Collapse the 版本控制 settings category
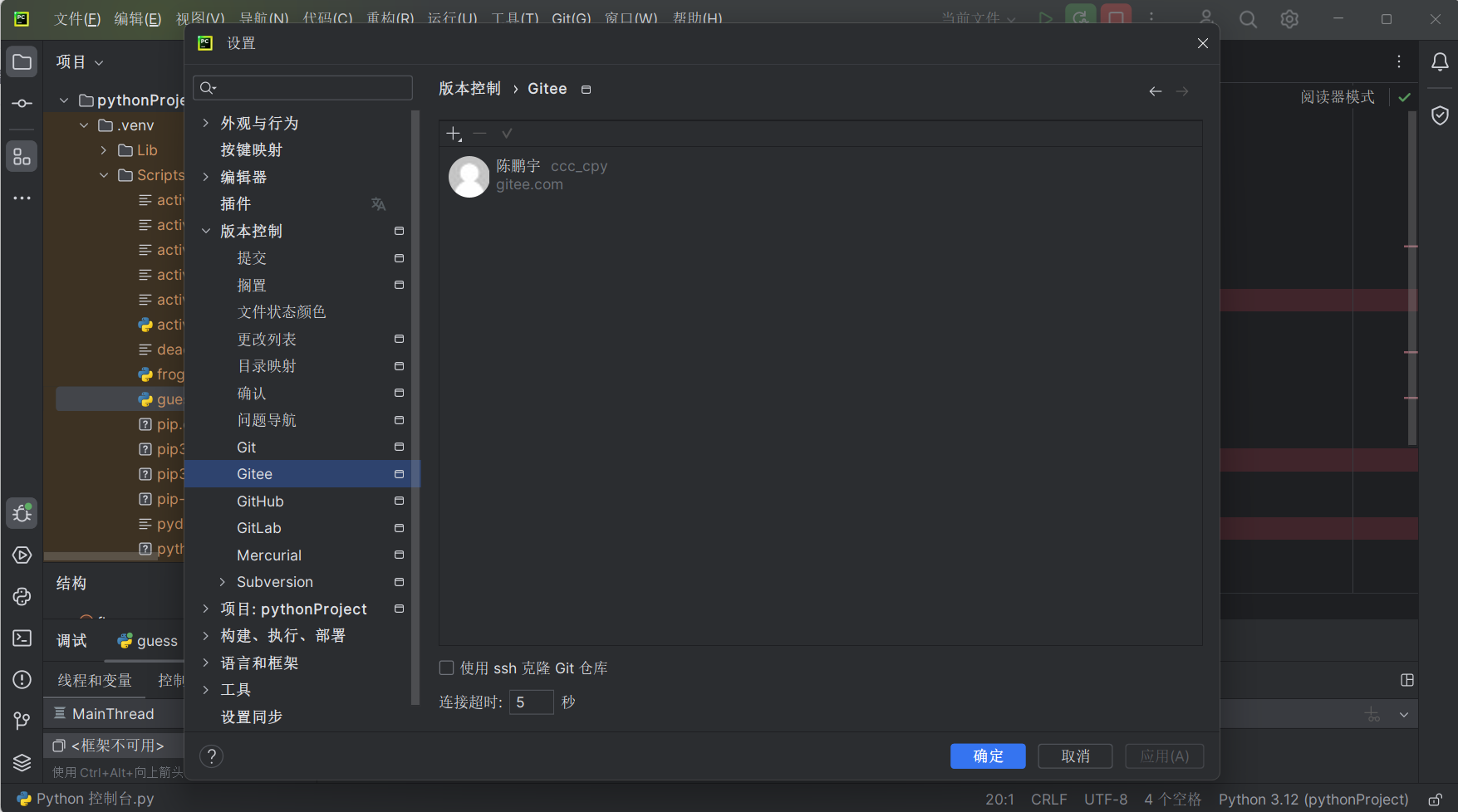The height and width of the screenshot is (812, 1458). [206, 231]
